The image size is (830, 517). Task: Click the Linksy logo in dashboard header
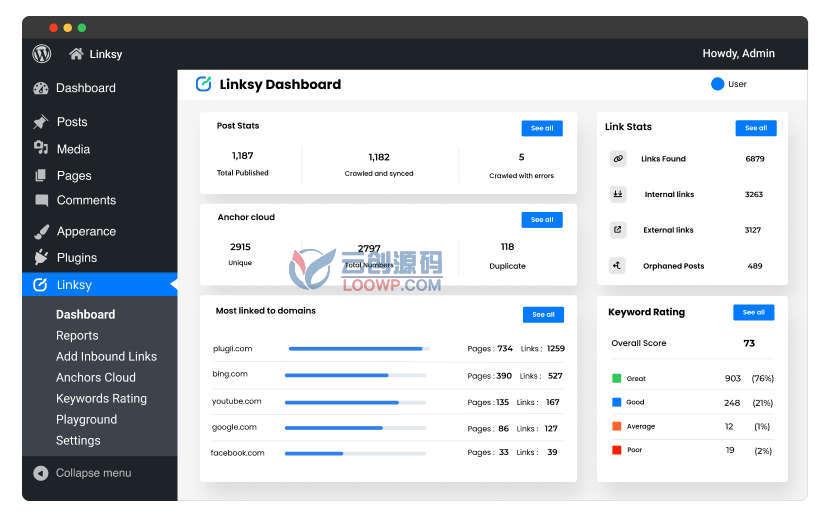204,84
